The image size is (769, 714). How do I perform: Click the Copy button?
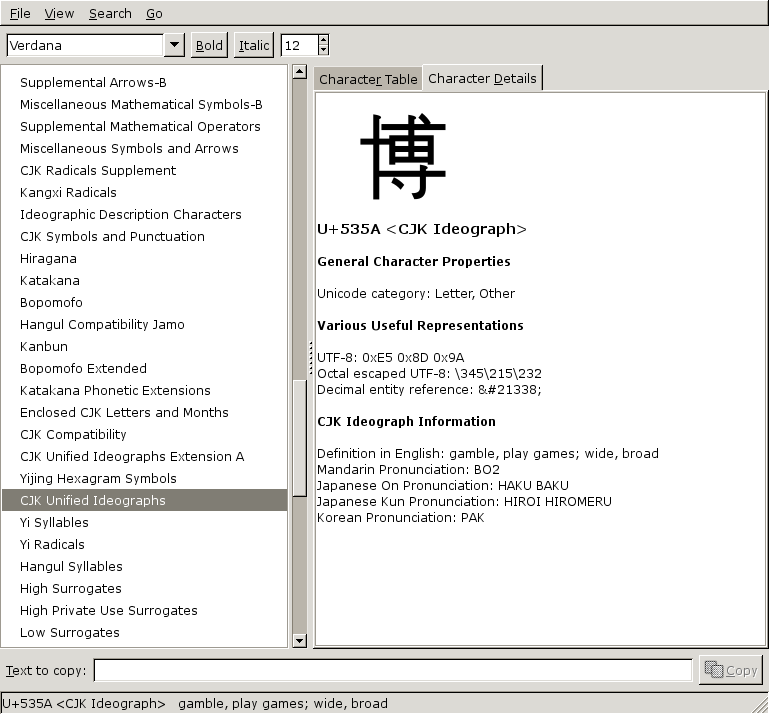click(x=731, y=670)
